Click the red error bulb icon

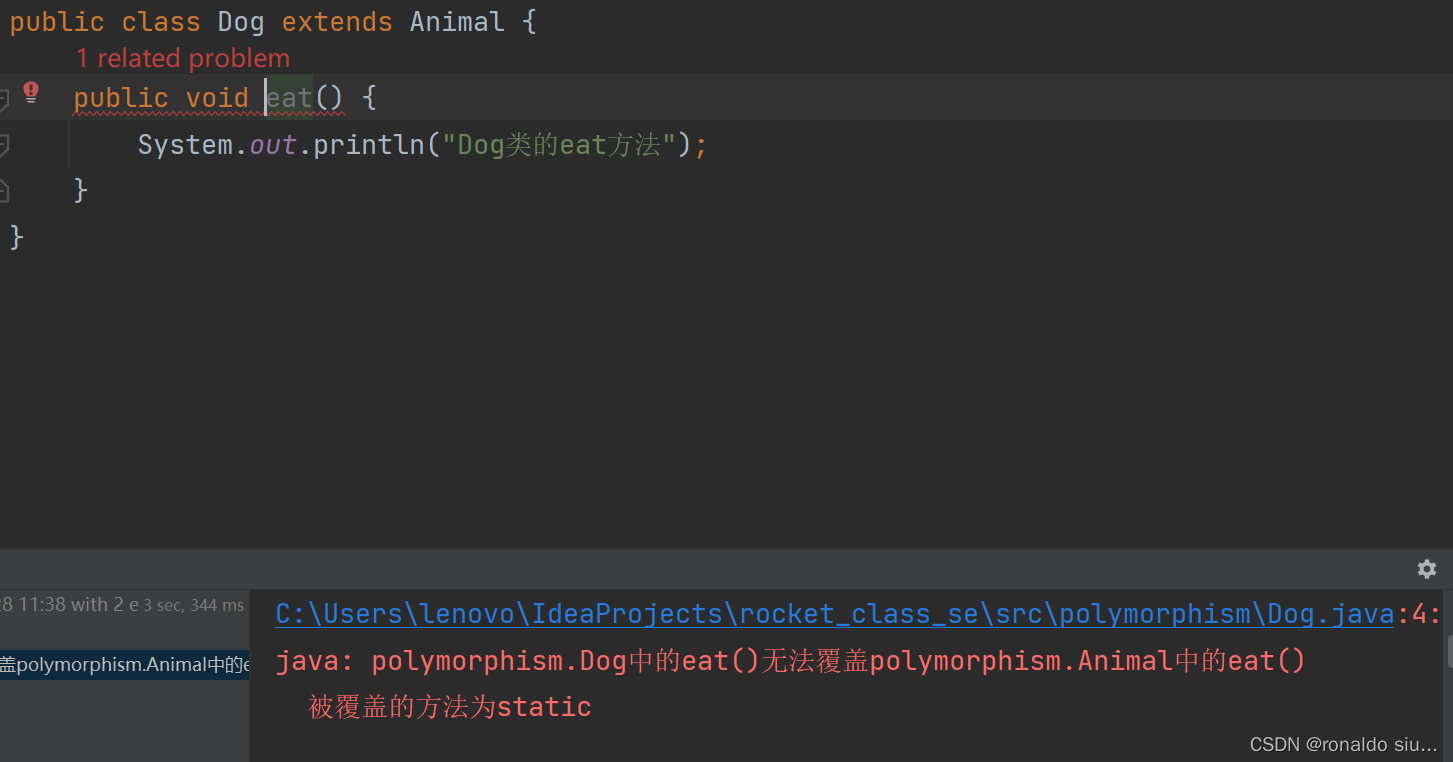click(x=31, y=93)
